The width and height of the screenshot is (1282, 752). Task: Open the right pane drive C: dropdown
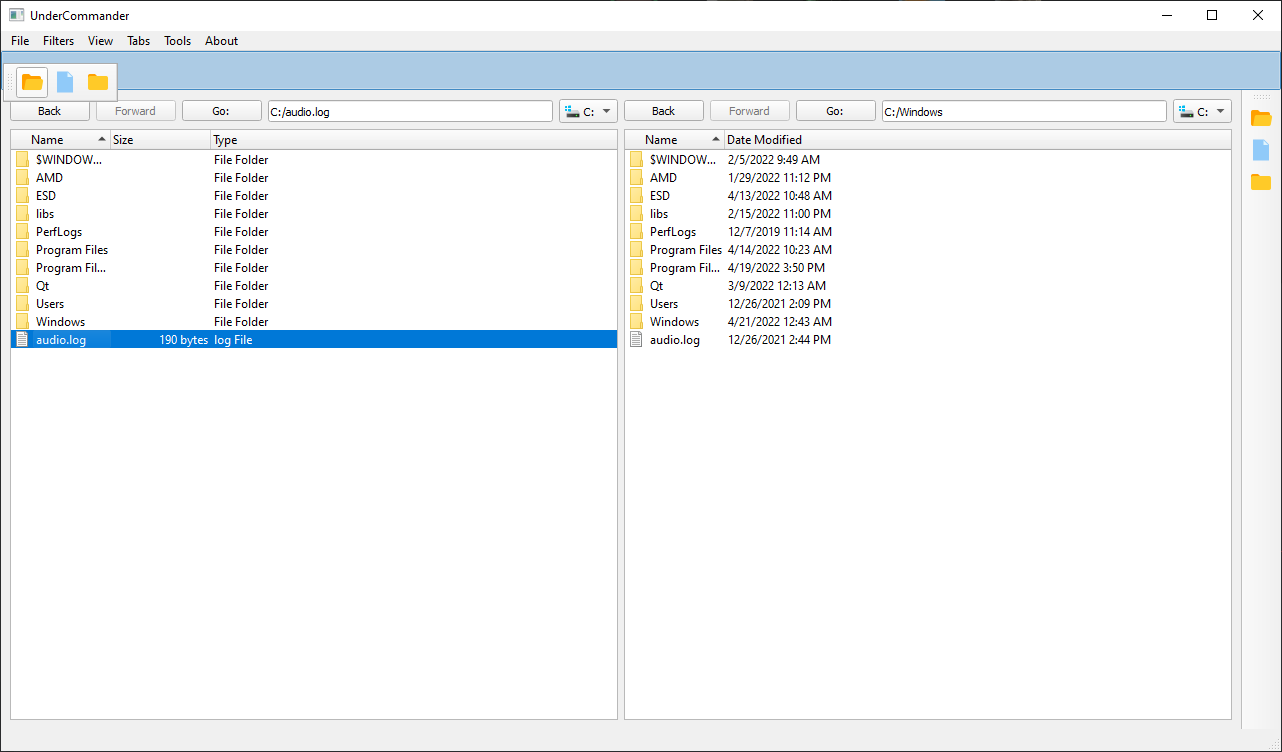coord(1202,112)
